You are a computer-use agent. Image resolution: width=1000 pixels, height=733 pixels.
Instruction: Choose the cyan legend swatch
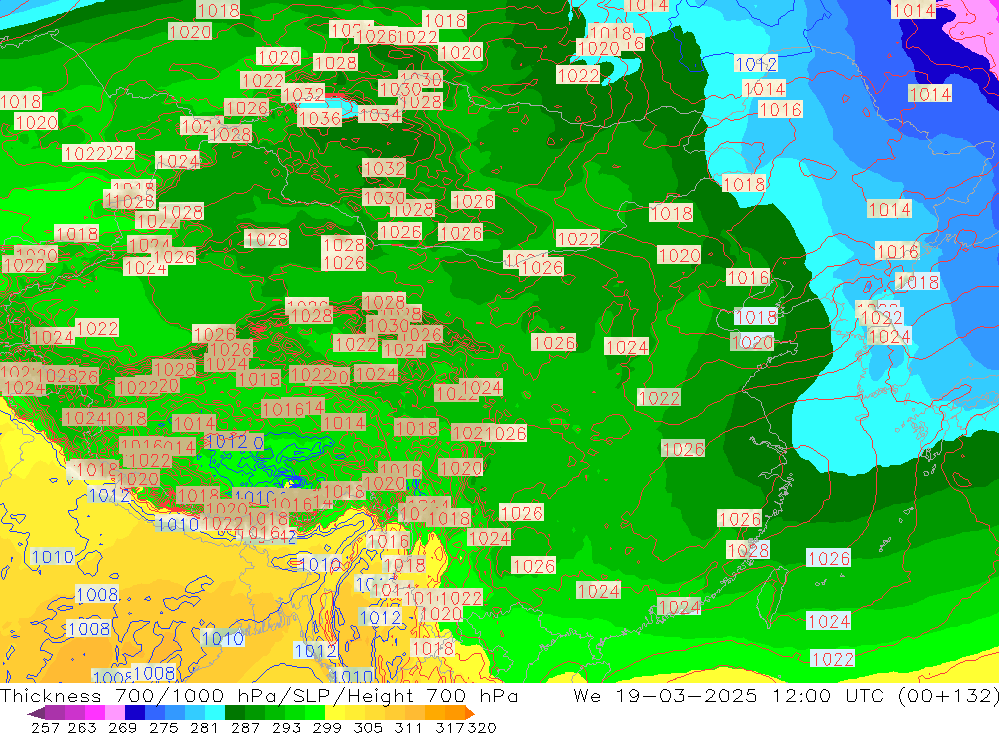(x=215, y=713)
